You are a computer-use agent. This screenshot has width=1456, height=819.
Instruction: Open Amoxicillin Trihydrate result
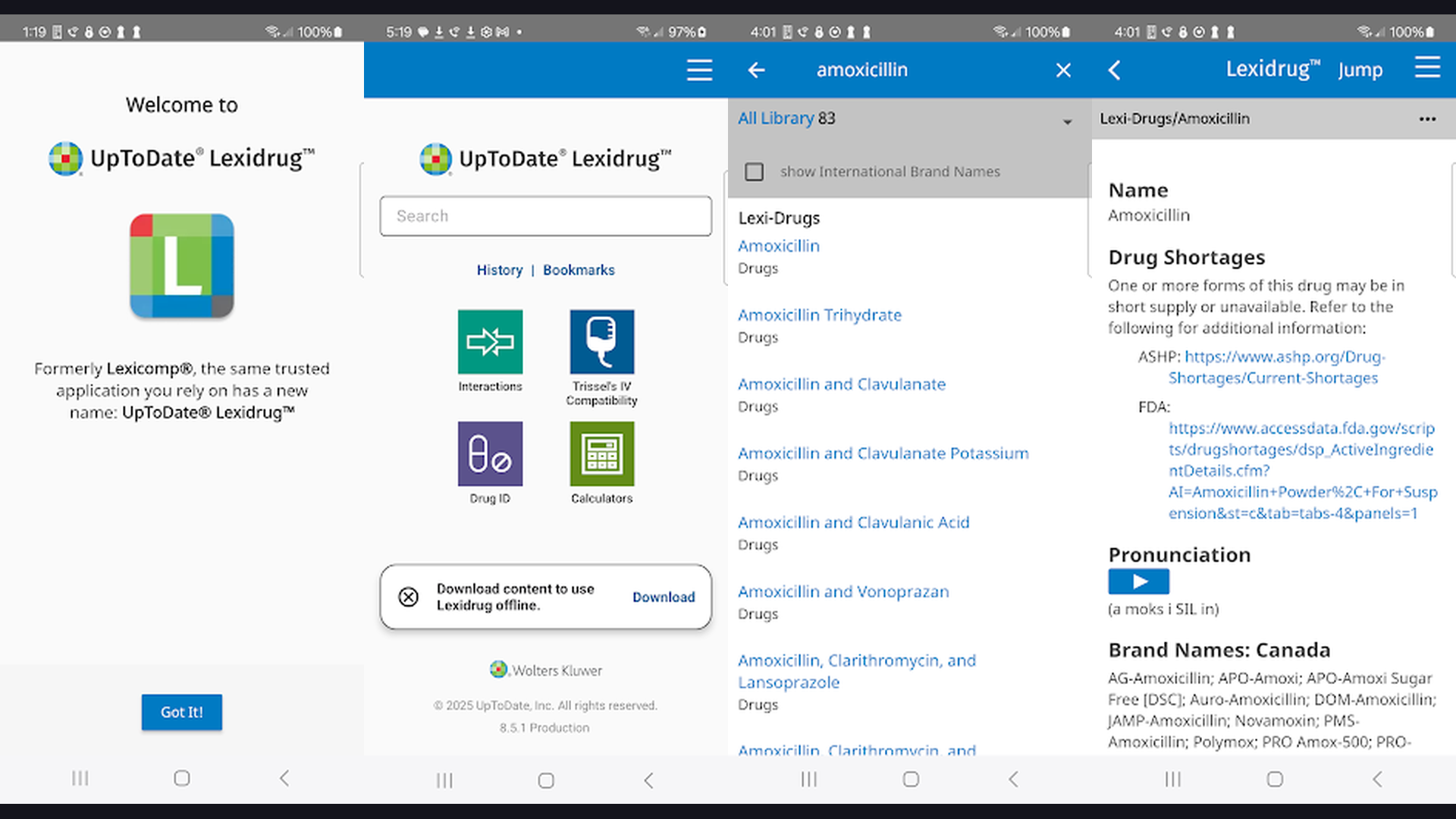tap(820, 315)
